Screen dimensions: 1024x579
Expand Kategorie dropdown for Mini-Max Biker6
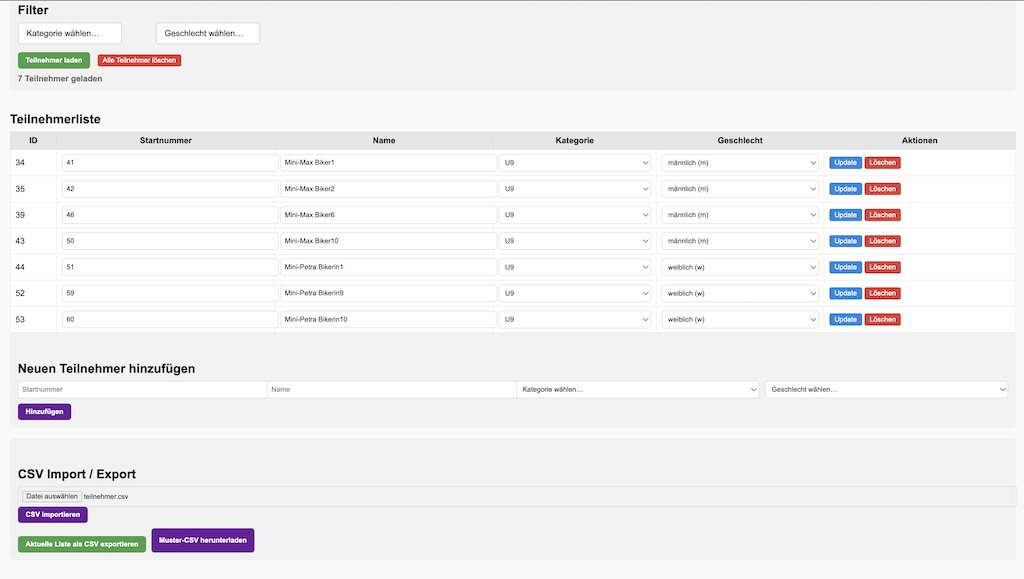point(575,215)
